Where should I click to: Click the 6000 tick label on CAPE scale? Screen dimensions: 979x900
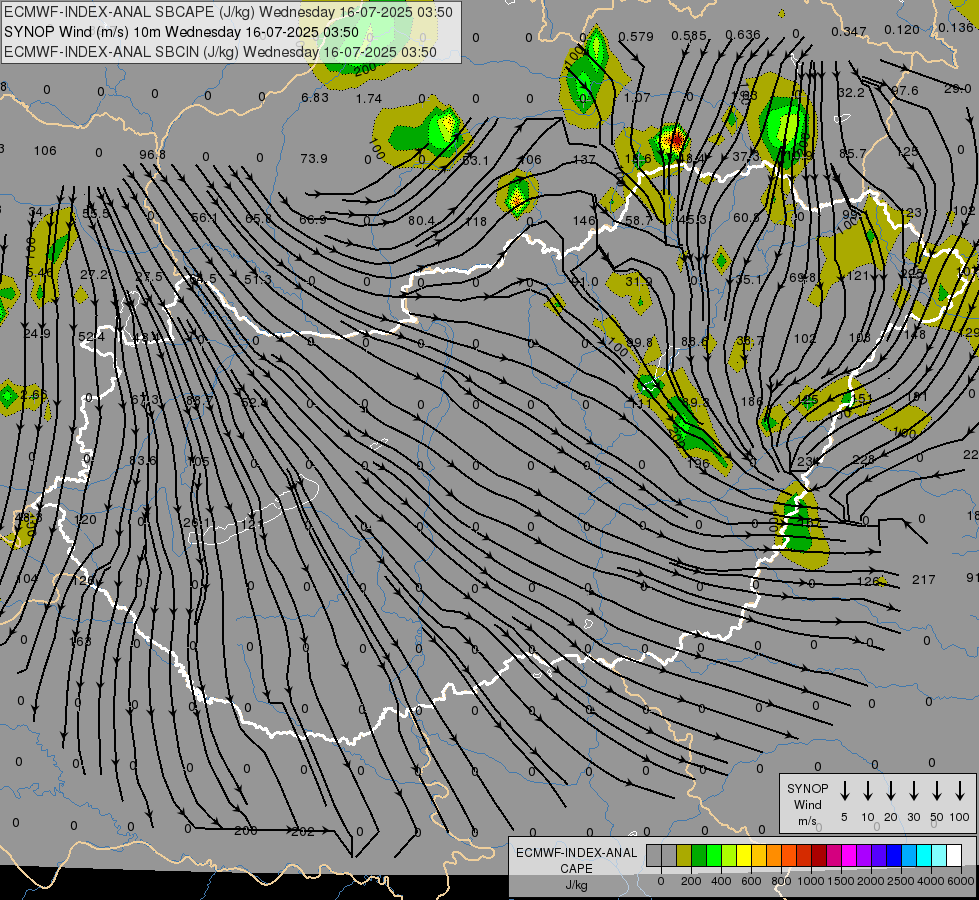(x=961, y=881)
